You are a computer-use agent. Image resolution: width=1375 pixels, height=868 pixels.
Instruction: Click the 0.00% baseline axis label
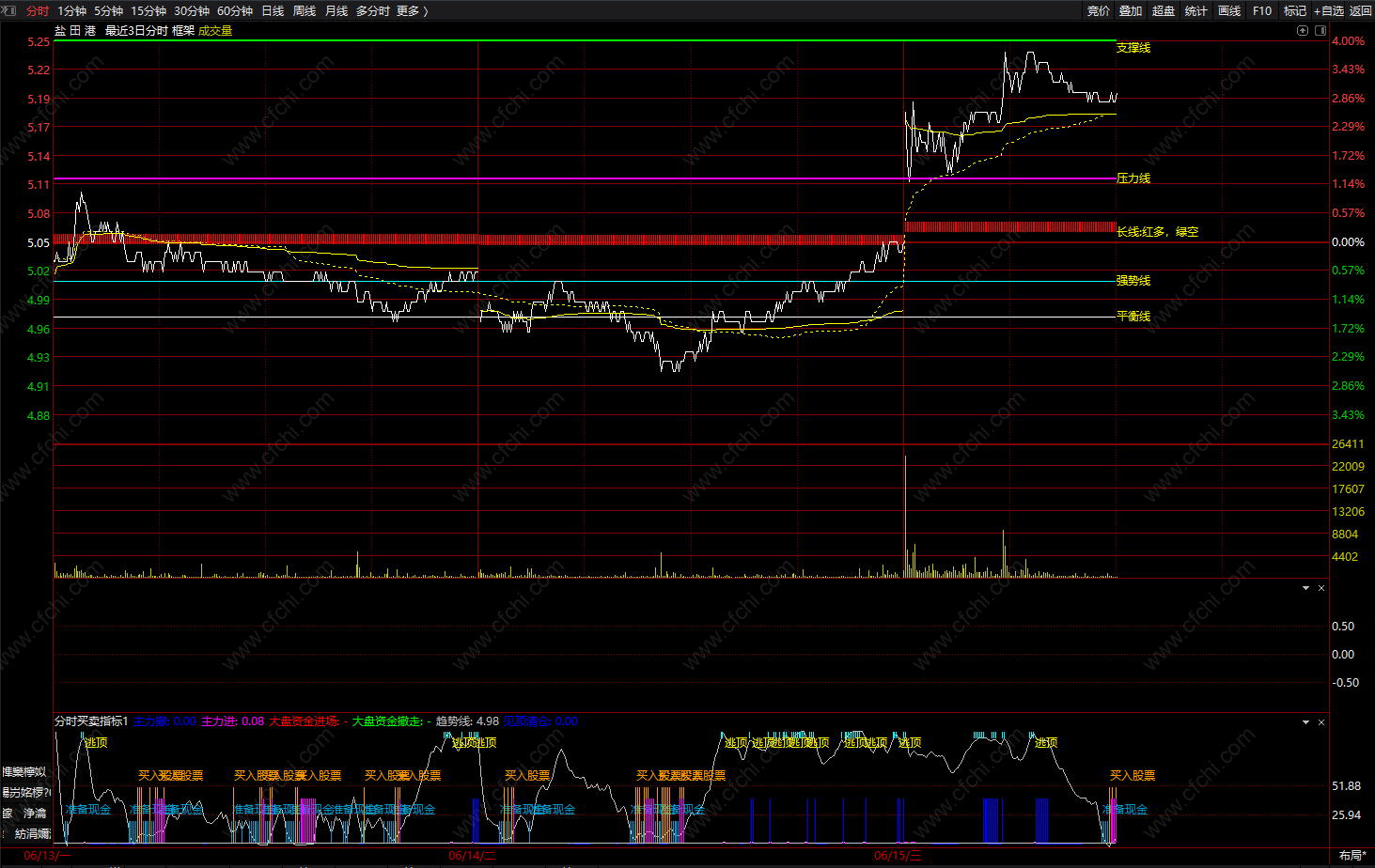click(x=1348, y=242)
